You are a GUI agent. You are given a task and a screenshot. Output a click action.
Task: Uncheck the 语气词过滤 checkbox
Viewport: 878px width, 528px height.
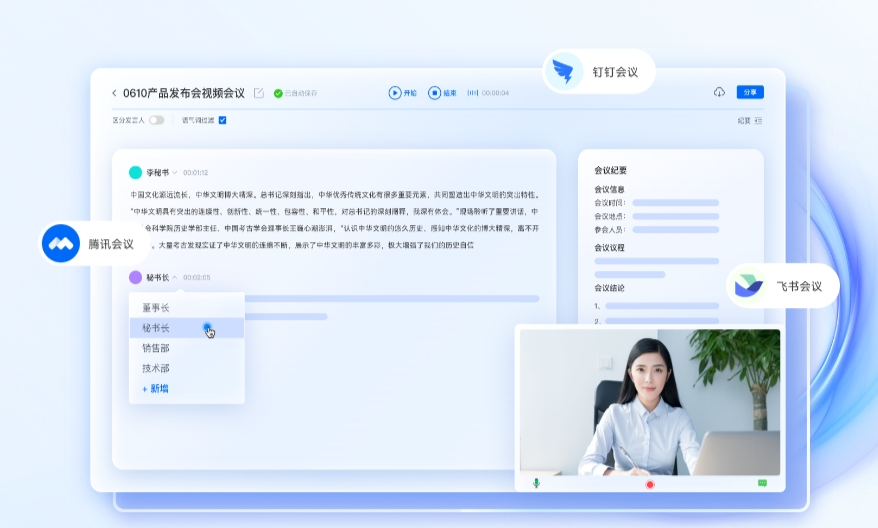[222, 120]
